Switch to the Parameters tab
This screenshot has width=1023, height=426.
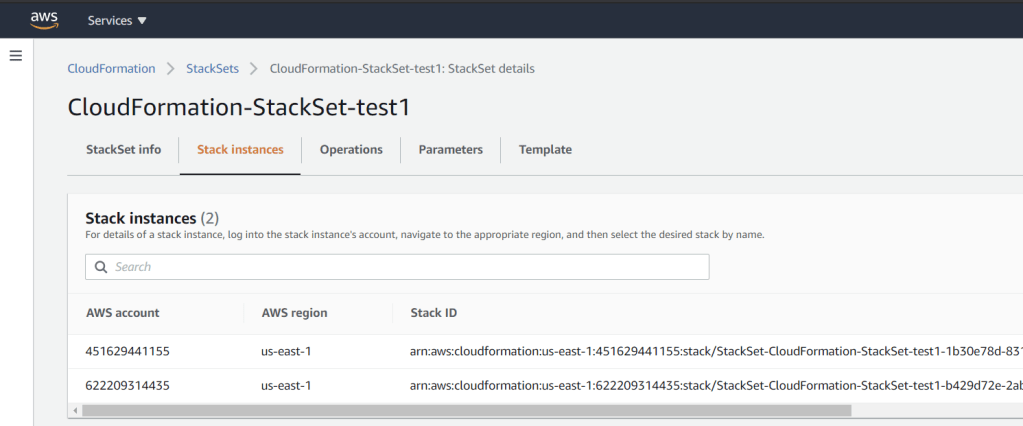coord(450,150)
